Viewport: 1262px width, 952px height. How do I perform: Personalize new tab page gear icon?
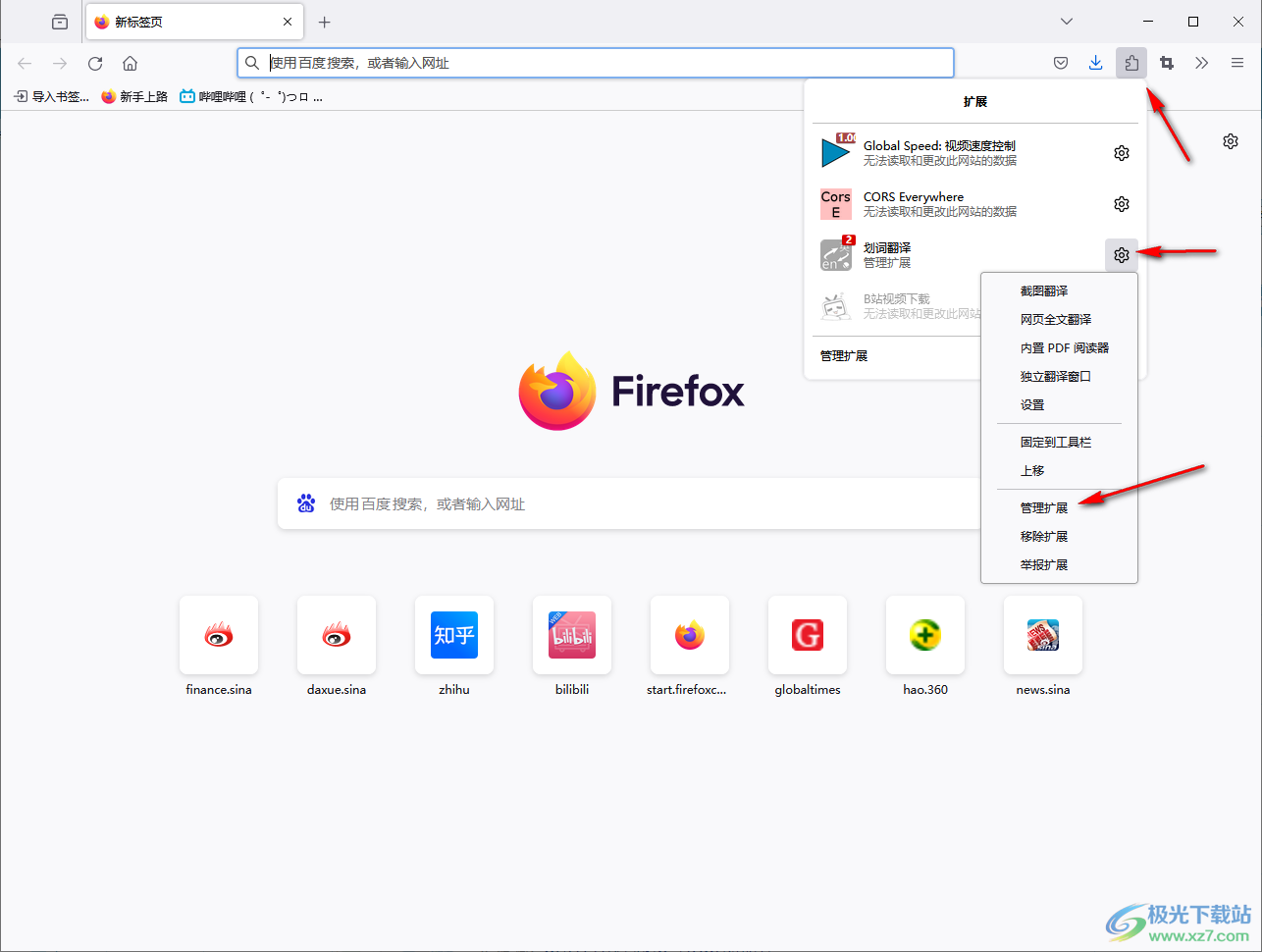1231,141
